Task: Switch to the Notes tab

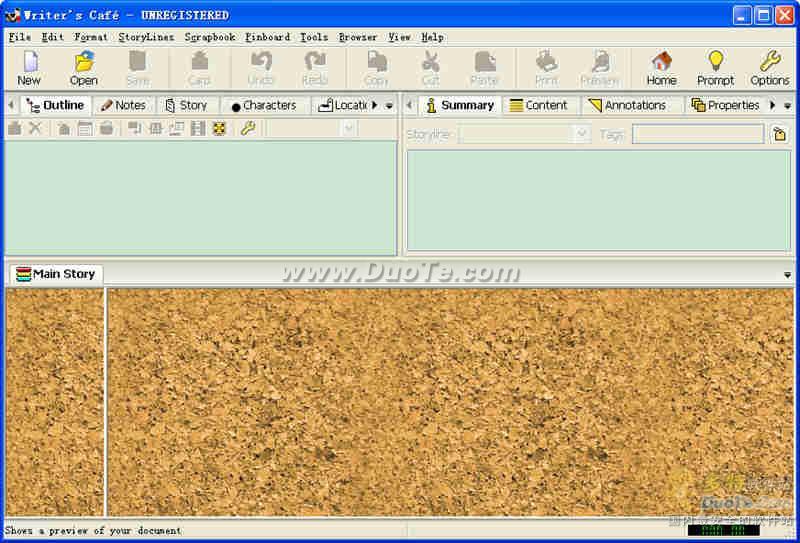Action: click(123, 106)
